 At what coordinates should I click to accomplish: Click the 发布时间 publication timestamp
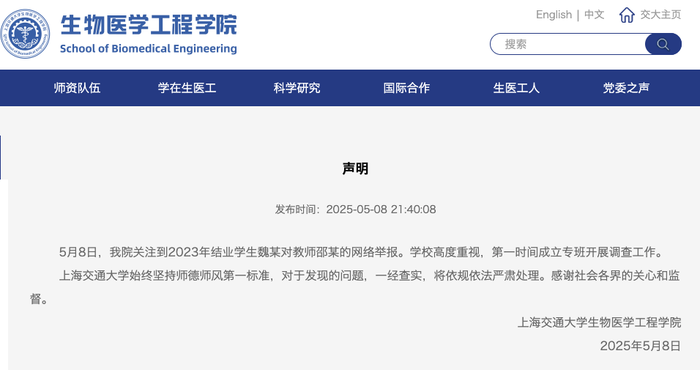pyautogui.click(x=355, y=209)
